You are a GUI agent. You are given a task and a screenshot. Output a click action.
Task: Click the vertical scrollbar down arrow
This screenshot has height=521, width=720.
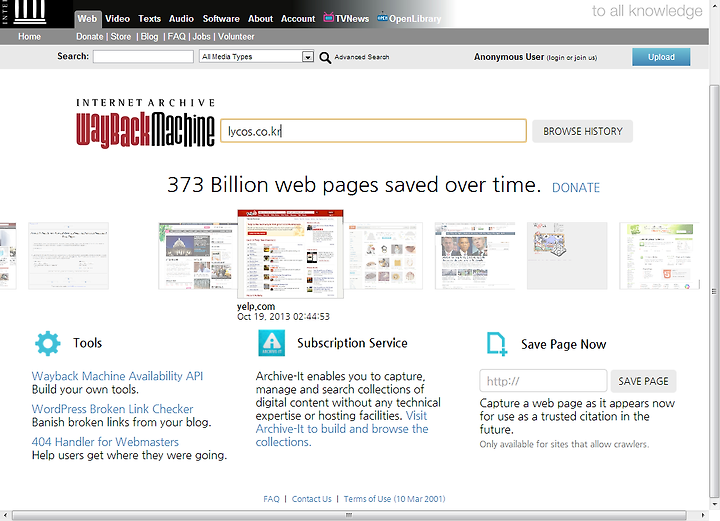click(x=714, y=504)
